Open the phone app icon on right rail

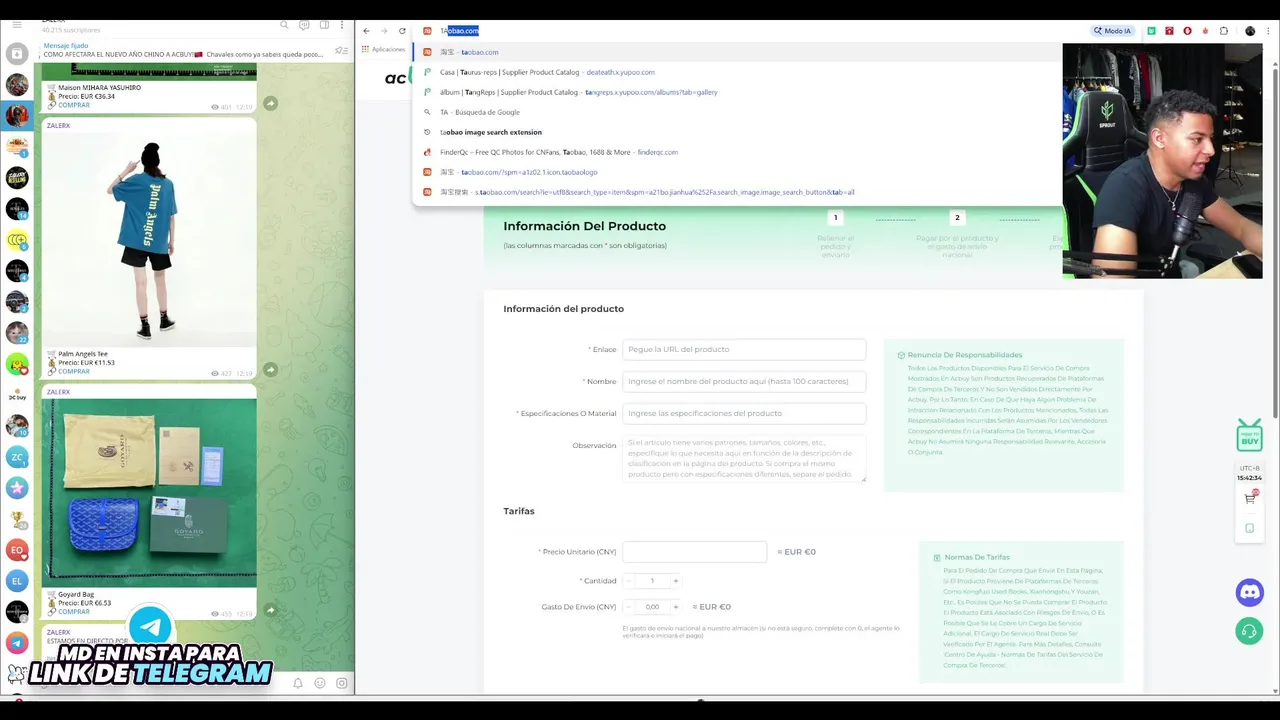tap(1250, 528)
